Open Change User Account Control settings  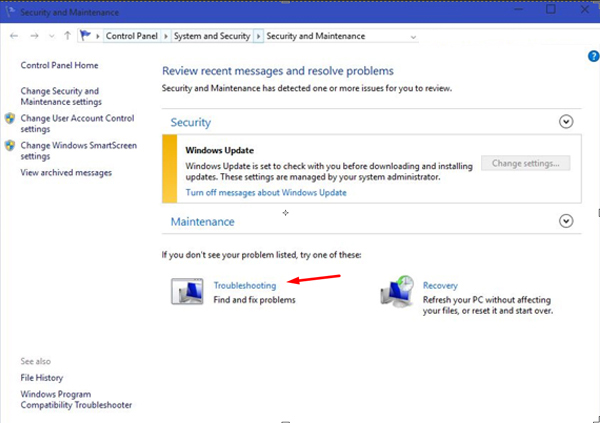pyautogui.click(x=77, y=123)
